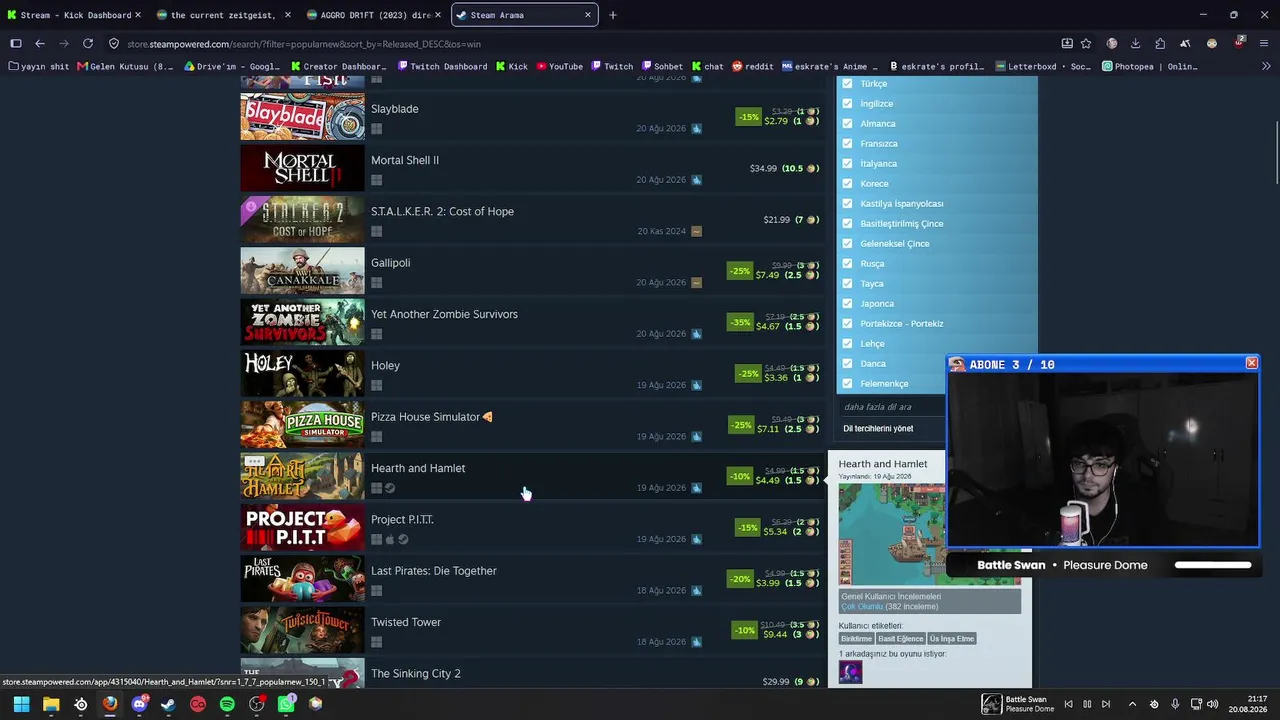Image resolution: width=1280 pixels, height=720 pixels.
Task: Skip to previous track in taskbar media controls
Action: pyautogui.click(x=1068, y=704)
